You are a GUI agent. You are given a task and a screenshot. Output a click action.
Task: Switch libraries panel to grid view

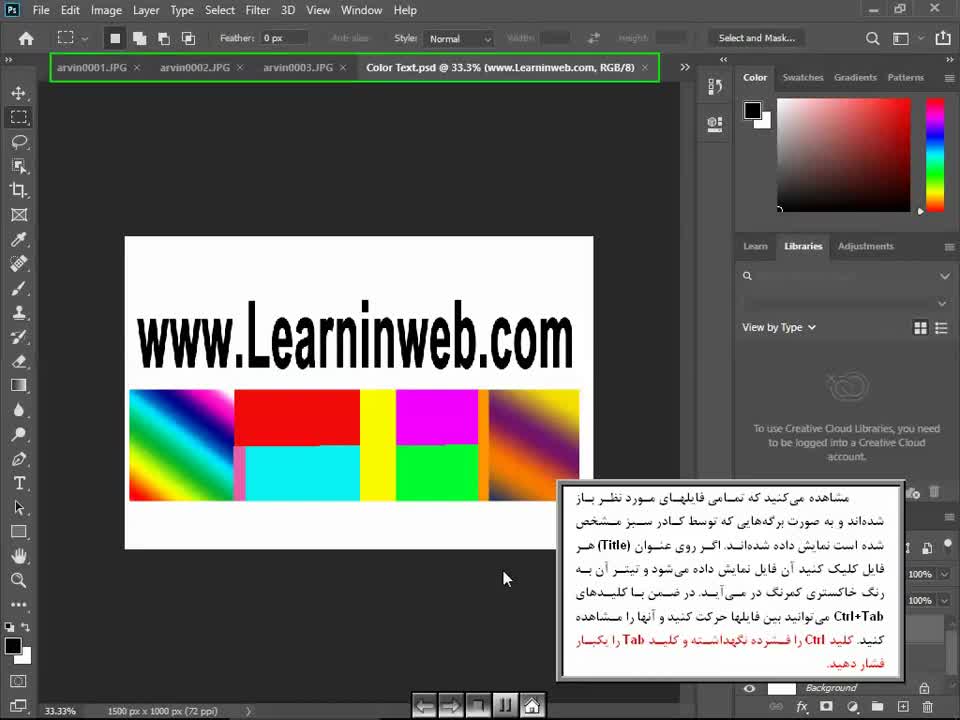coord(920,327)
